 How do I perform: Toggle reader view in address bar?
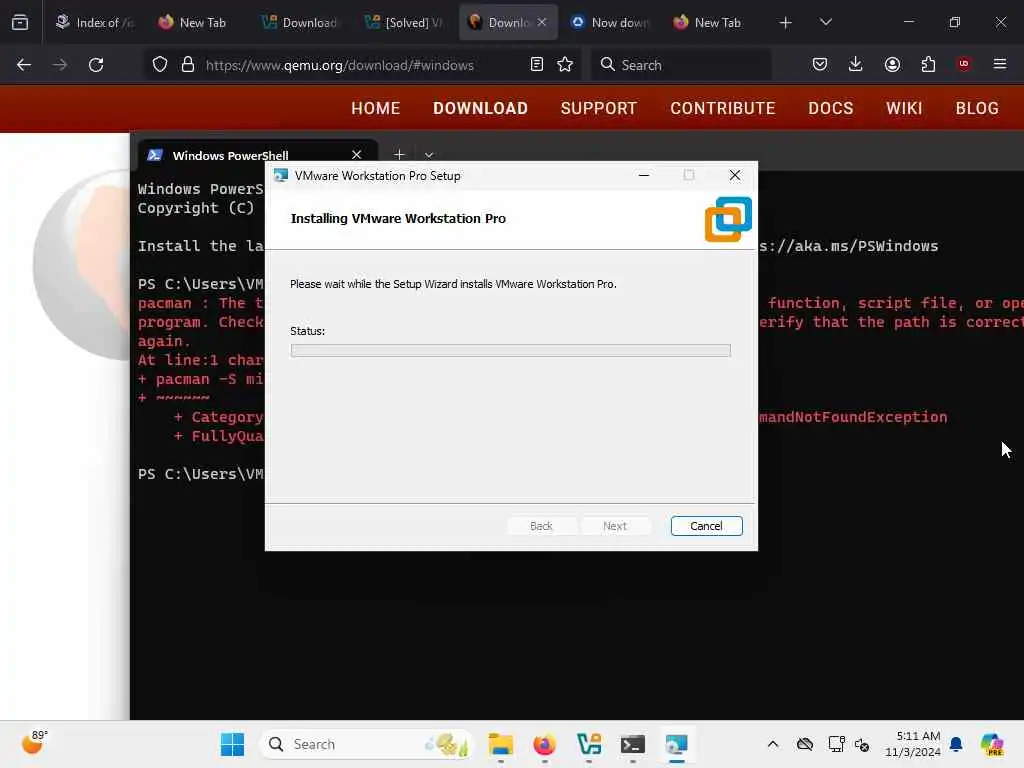[537, 65]
